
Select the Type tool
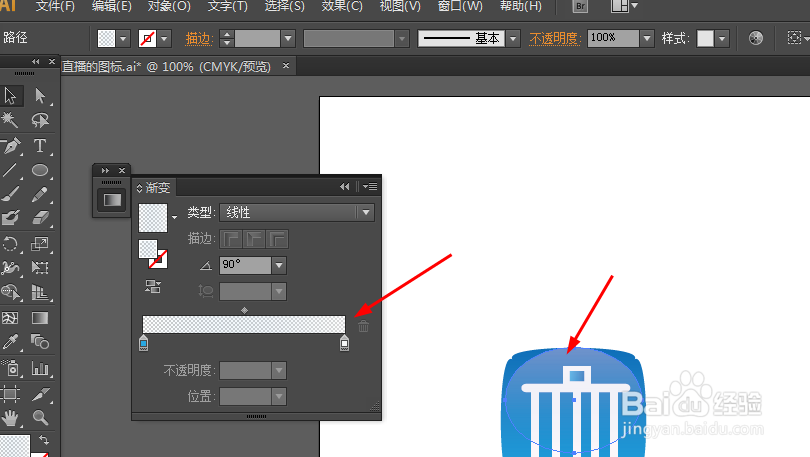(x=40, y=146)
